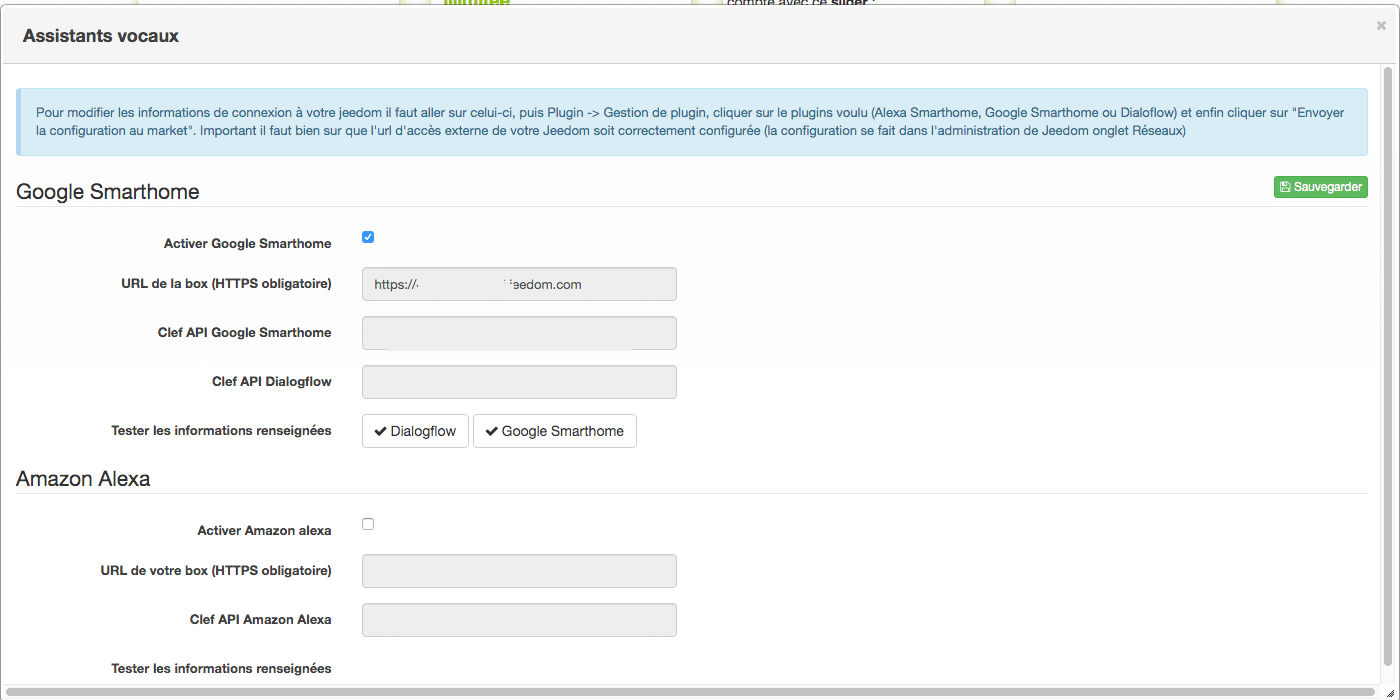Viewport: 1400px width, 700px height.
Task: Test the Dialogflow configuration
Action: pyautogui.click(x=415, y=431)
